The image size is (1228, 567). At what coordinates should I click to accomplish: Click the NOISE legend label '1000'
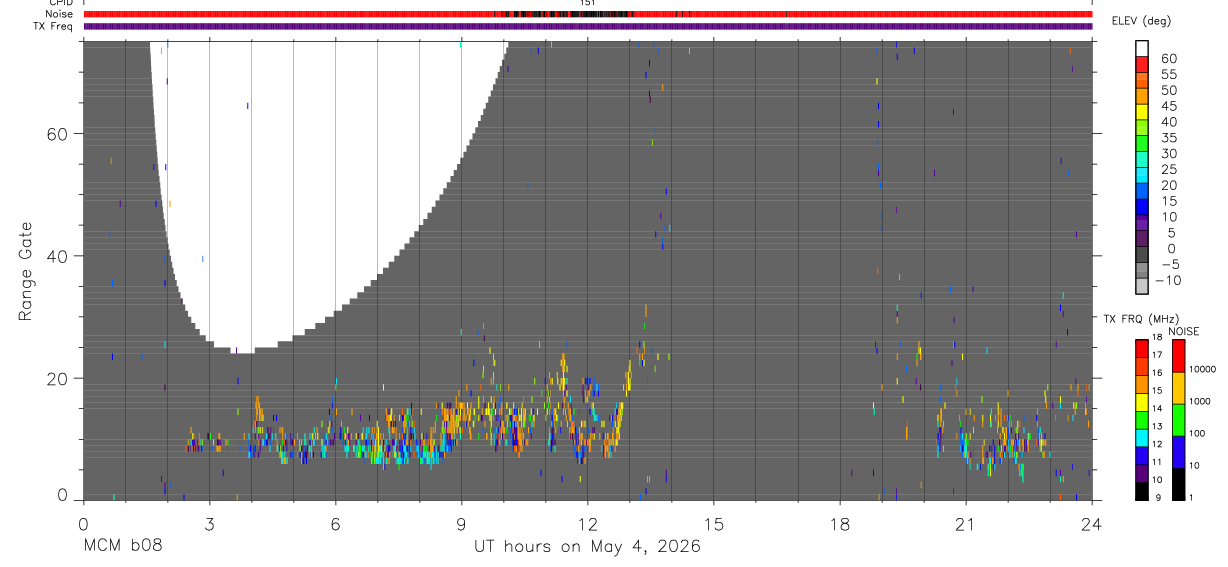coord(1199,401)
